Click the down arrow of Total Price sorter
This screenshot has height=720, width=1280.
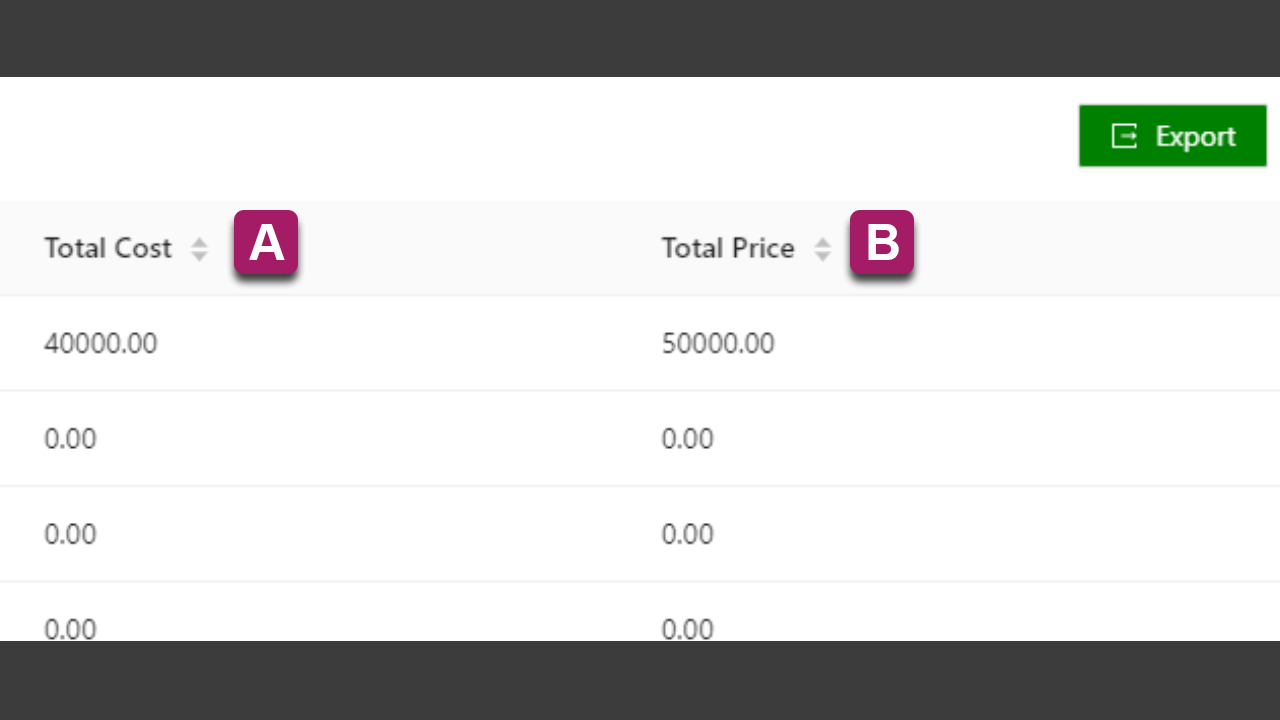click(822, 256)
